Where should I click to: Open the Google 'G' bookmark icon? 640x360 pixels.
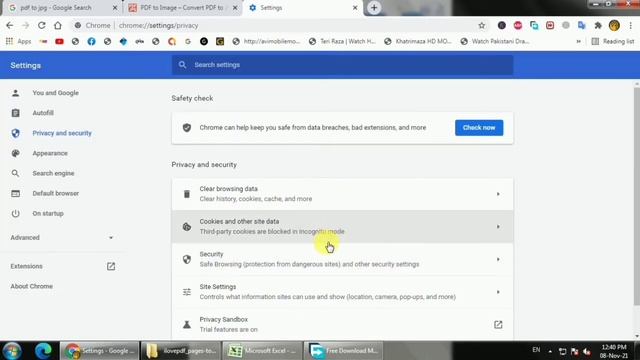(x=188, y=41)
